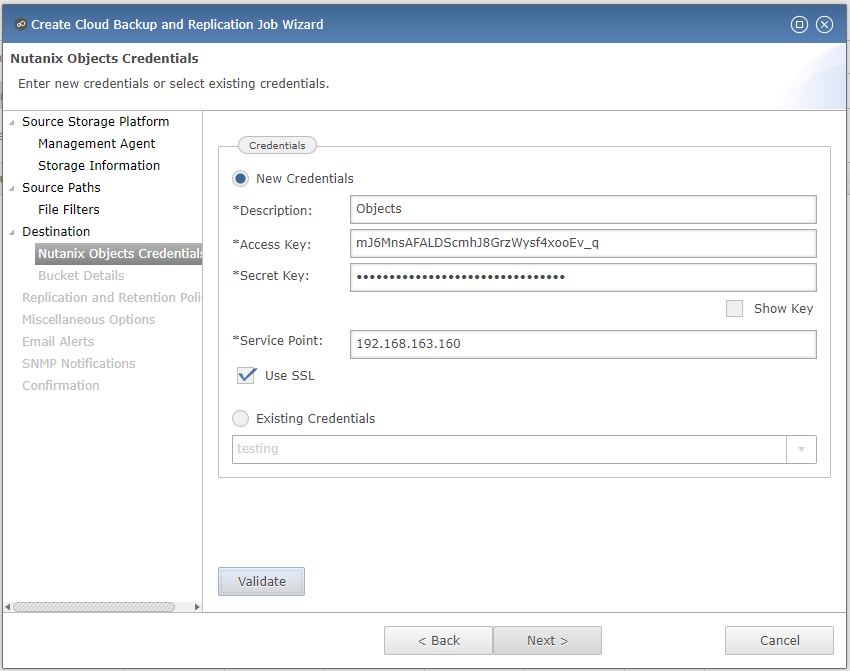
Task: Select the Existing Credentials radio button
Action: (240, 418)
